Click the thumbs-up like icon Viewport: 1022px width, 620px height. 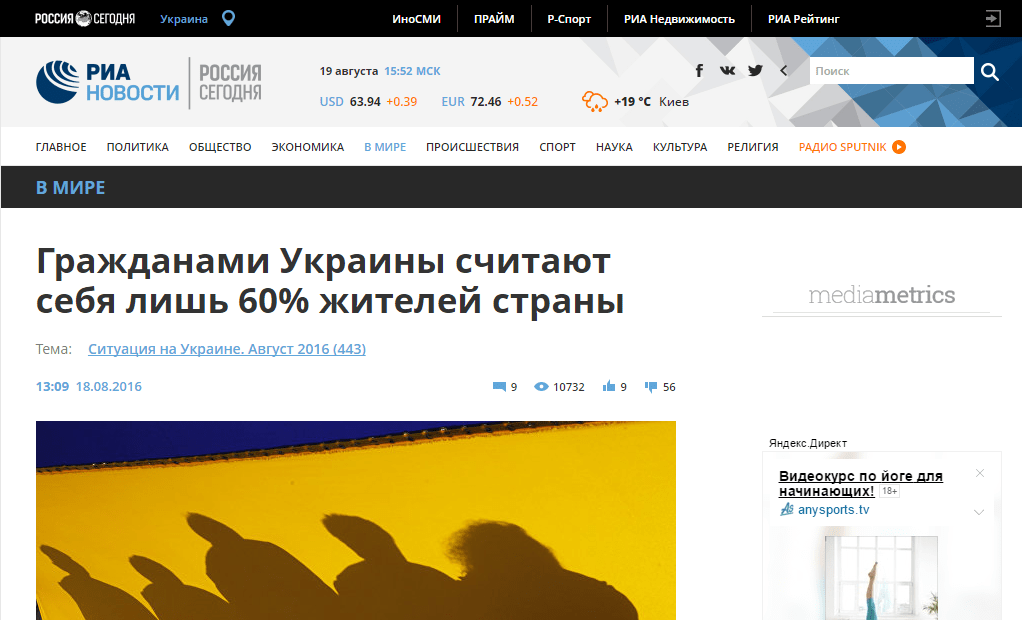click(x=609, y=386)
